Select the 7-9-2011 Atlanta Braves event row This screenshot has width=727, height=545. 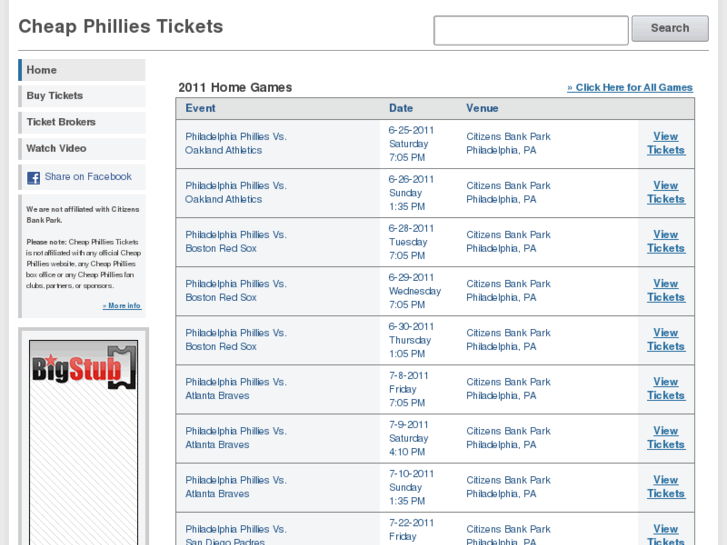(x=236, y=438)
